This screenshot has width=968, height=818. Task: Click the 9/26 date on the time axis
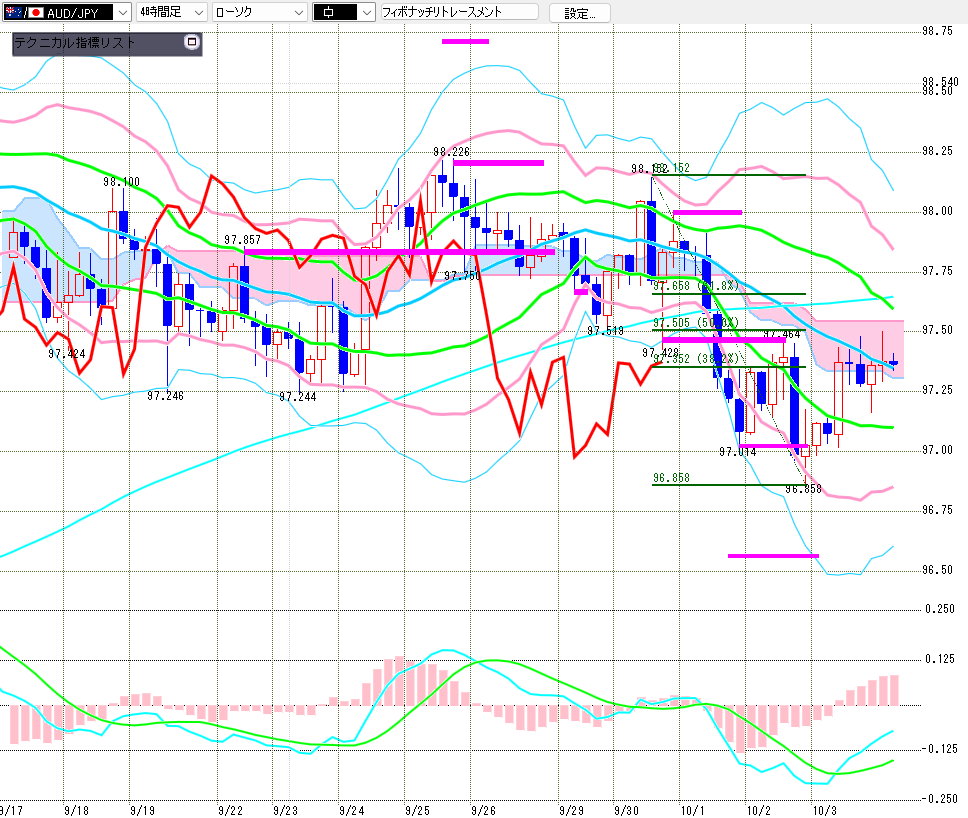(x=483, y=808)
